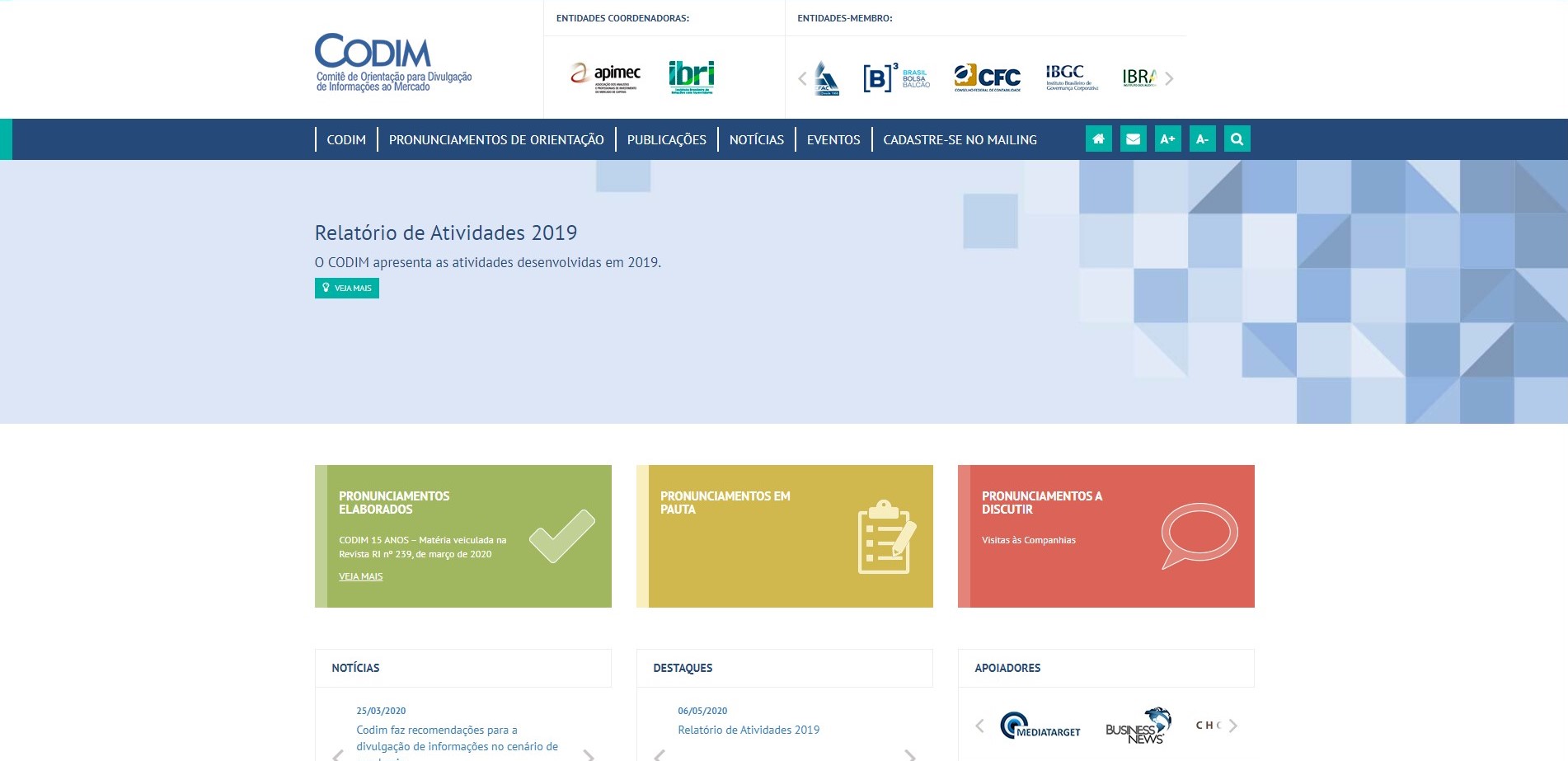Increase font size with the A+ icon

[x=1167, y=139]
